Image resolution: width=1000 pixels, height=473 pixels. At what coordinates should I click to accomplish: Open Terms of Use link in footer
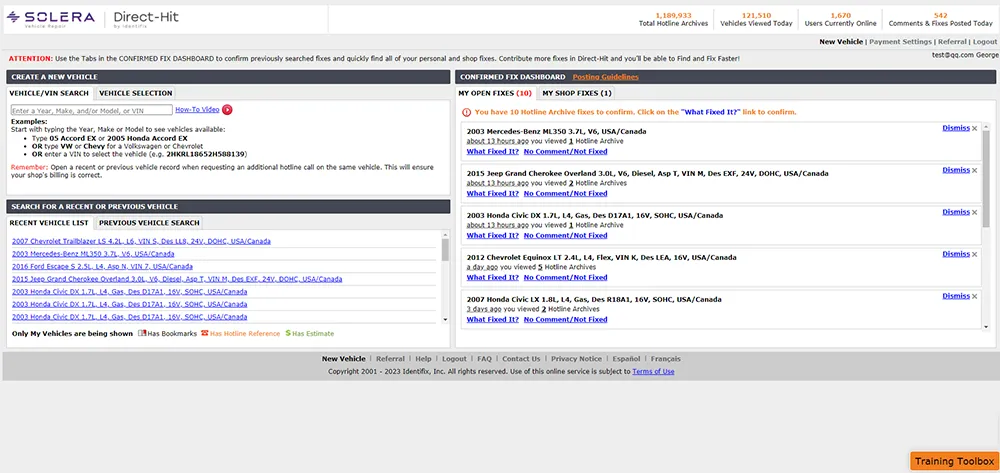click(x=653, y=372)
